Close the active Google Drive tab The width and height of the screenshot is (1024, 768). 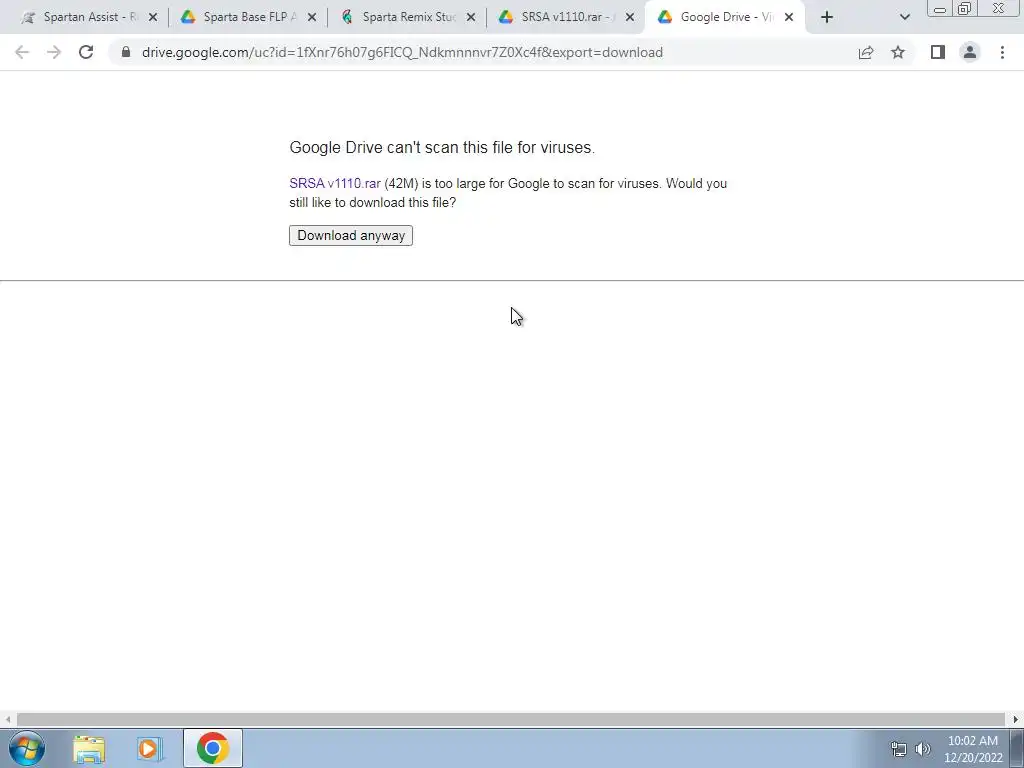[x=789, y=18]
